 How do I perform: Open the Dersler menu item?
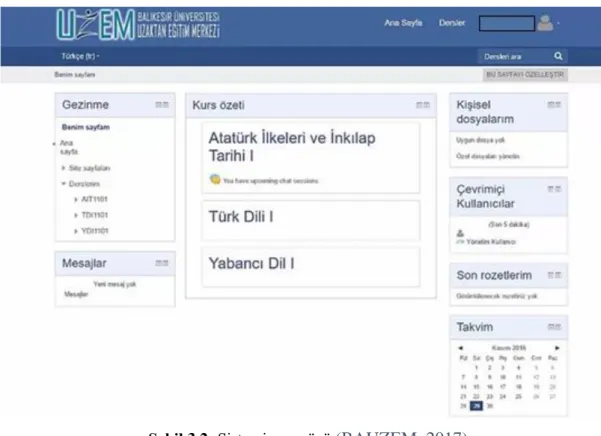pos(452,23)
